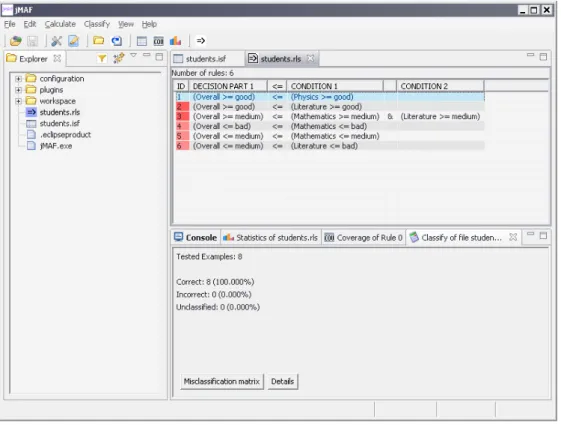561x425 pixels.
Task: Click the Explorer filter funnel icon
Action: pyautogui.click(x=102, y=58)
